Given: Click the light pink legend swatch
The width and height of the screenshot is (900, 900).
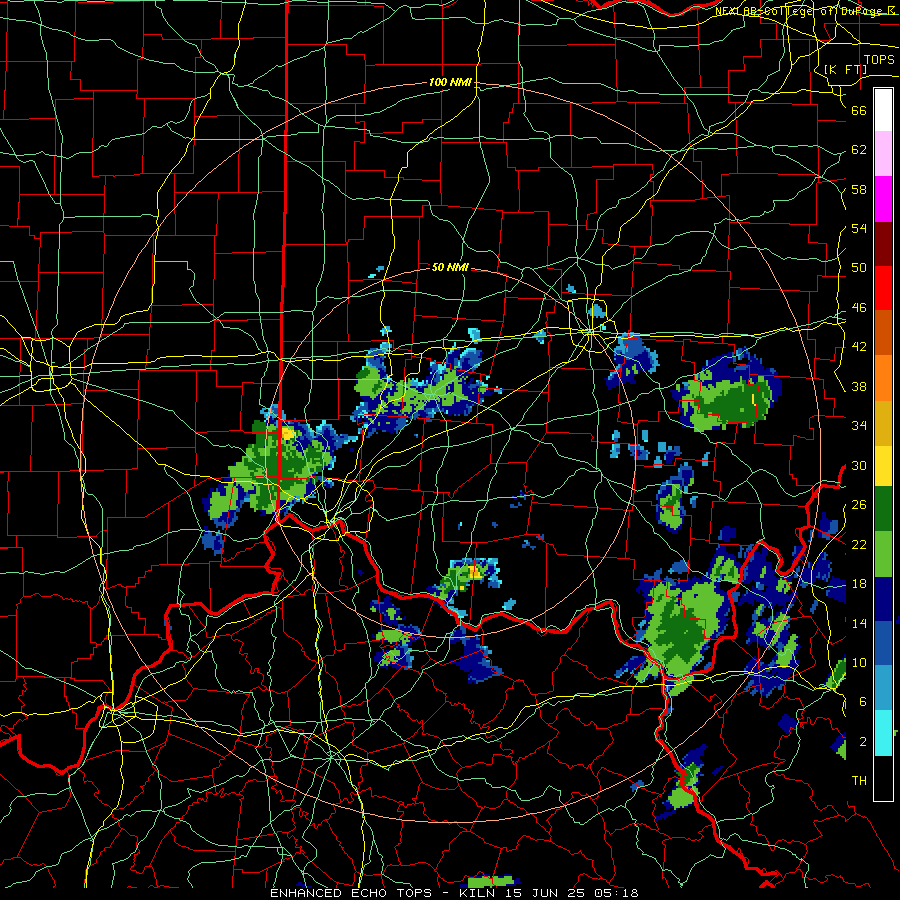Looking at the screenshot, I should [x=883, y=154].
